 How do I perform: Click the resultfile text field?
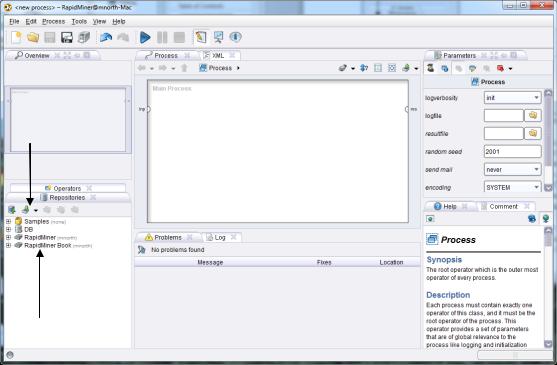[x=503, y=134]
